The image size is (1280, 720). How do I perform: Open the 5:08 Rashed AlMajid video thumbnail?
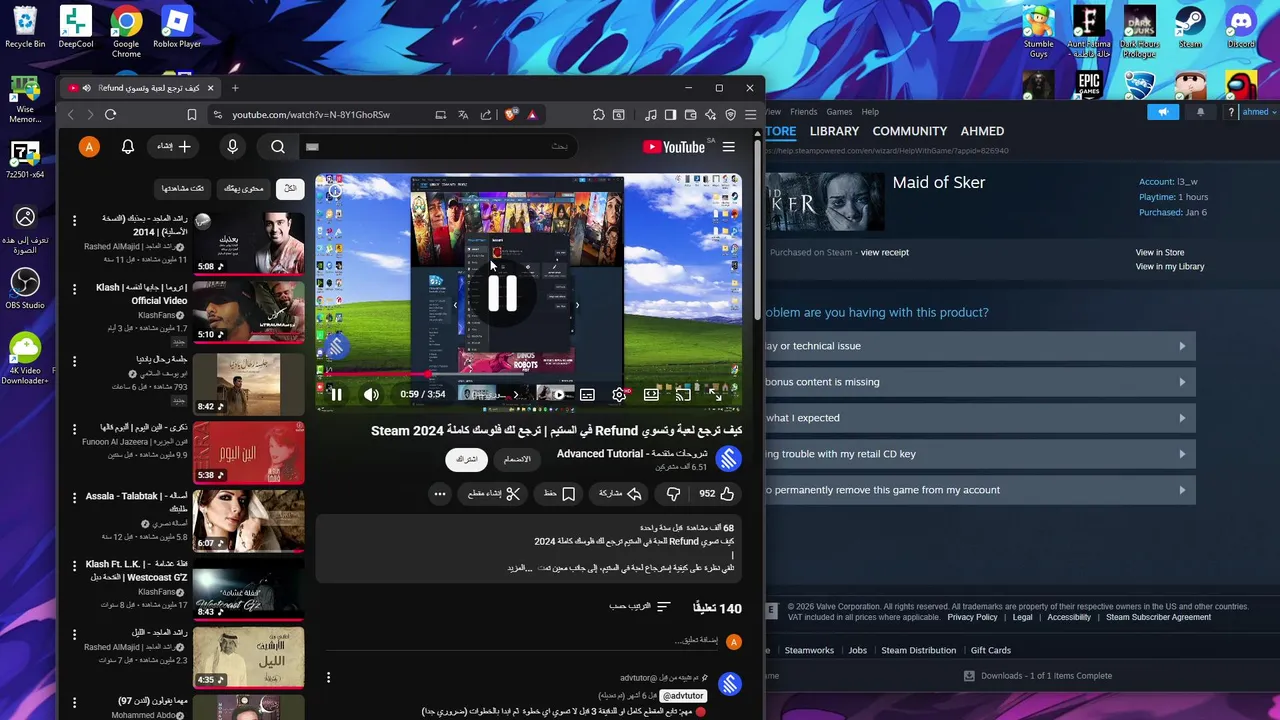pos(248,243)
